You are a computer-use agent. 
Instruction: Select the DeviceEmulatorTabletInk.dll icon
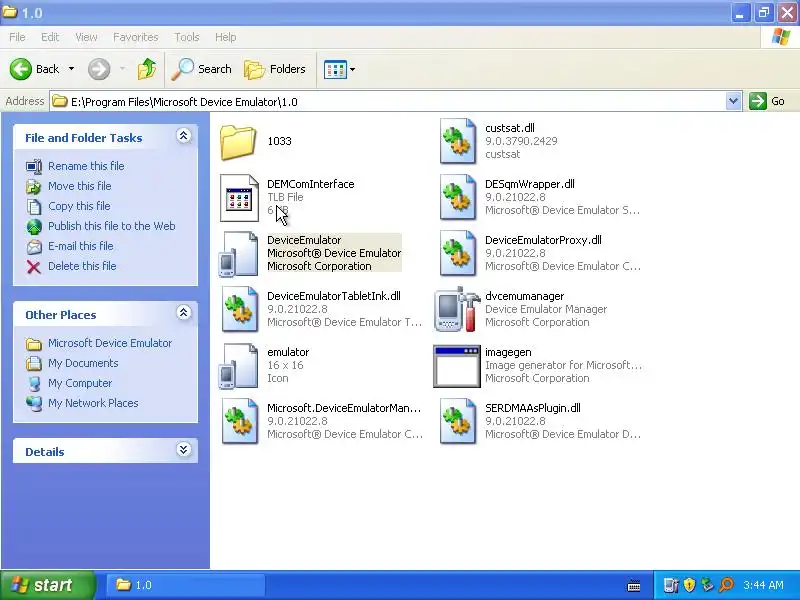click(239, 310)
